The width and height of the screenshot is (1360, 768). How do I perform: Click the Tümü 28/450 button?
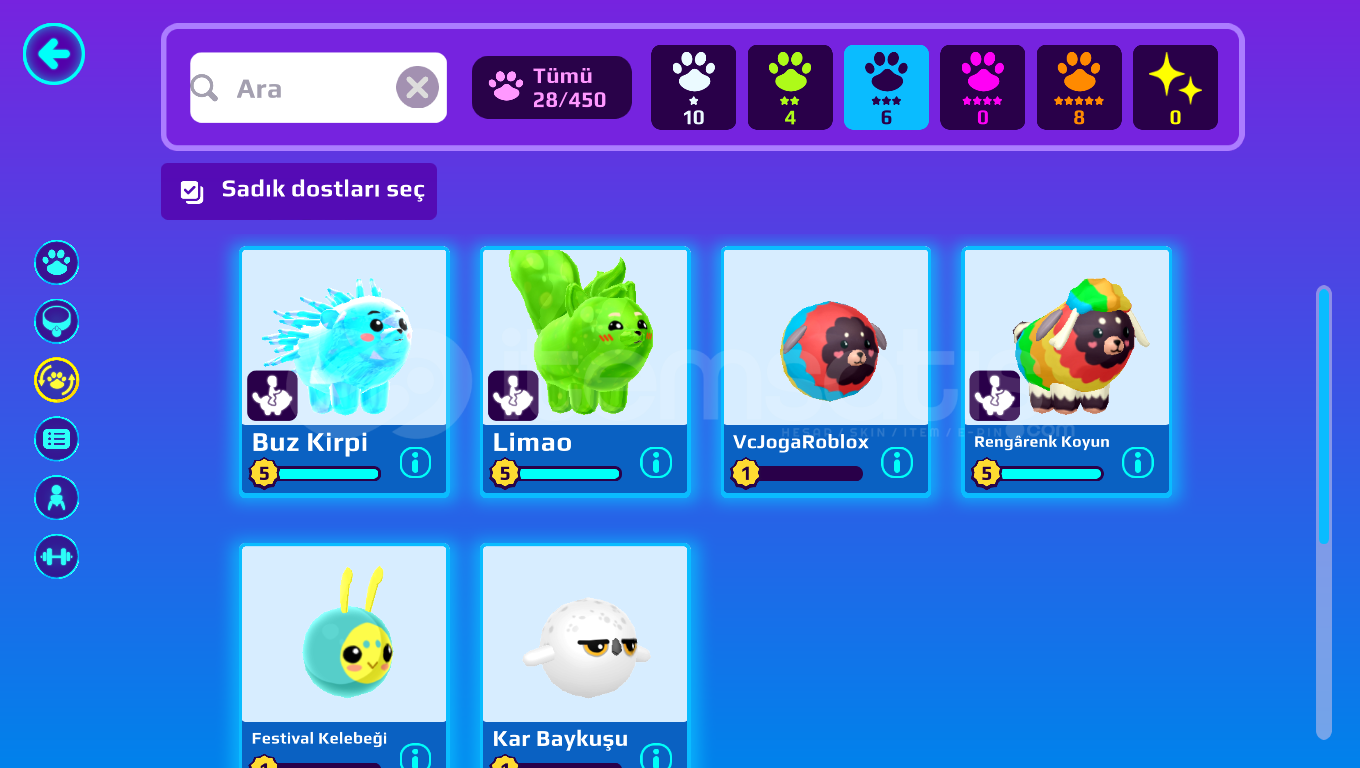coord(552,88)
